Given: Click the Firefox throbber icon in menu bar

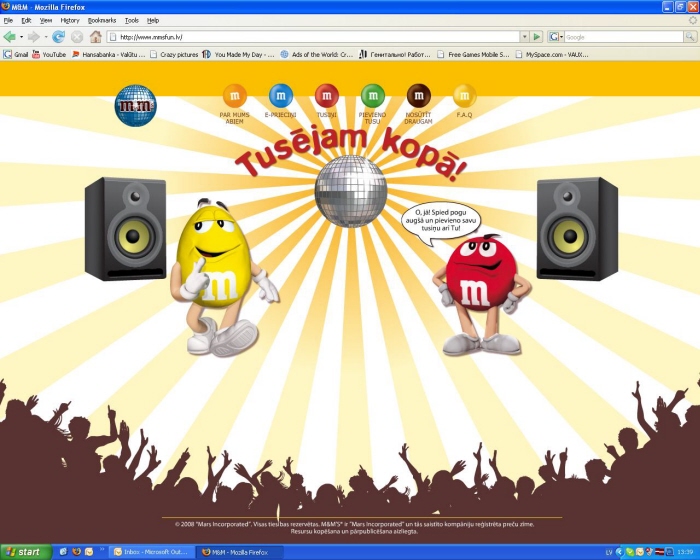Looking at the screenshot, I should tap(692, 20).
